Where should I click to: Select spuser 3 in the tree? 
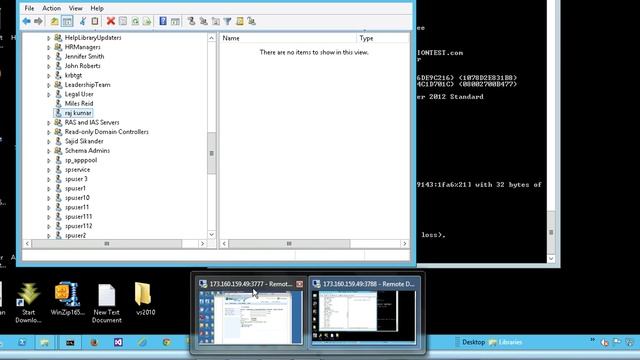click(x=76, y=179)
